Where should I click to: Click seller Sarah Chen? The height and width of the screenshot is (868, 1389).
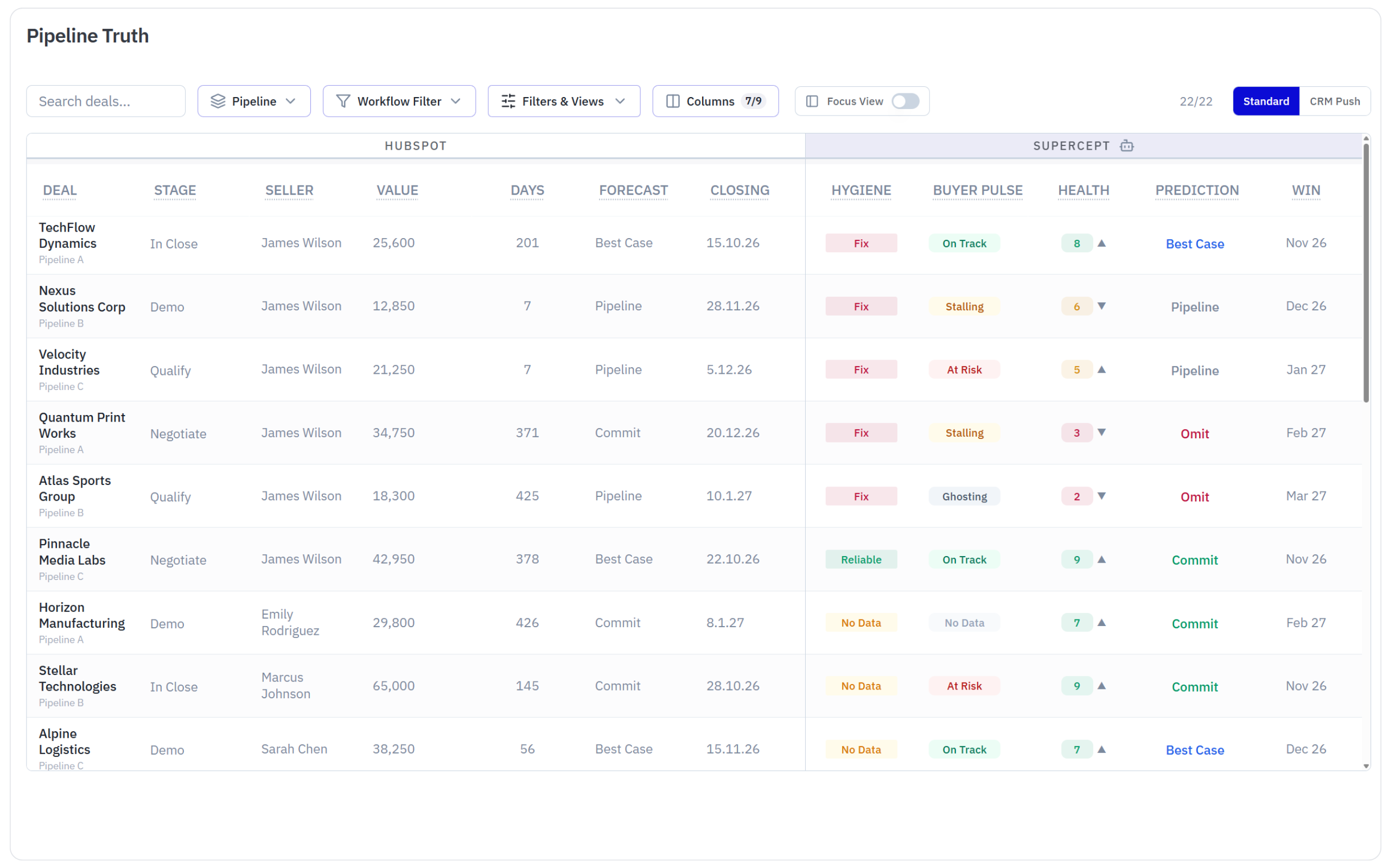tap(294, 749)
